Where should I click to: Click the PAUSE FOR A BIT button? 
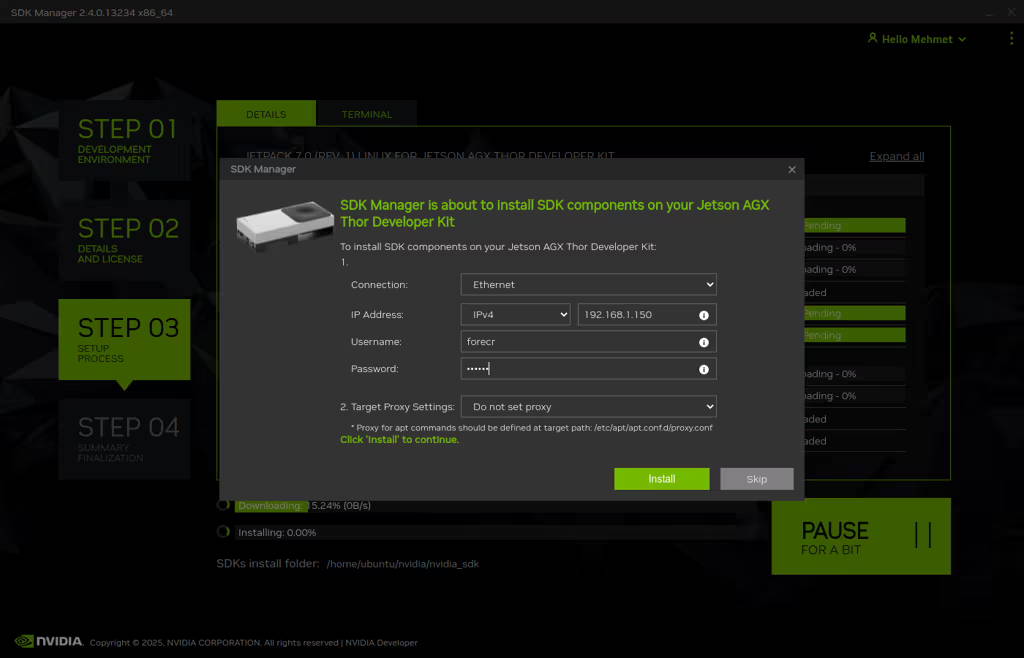[861, 537]
